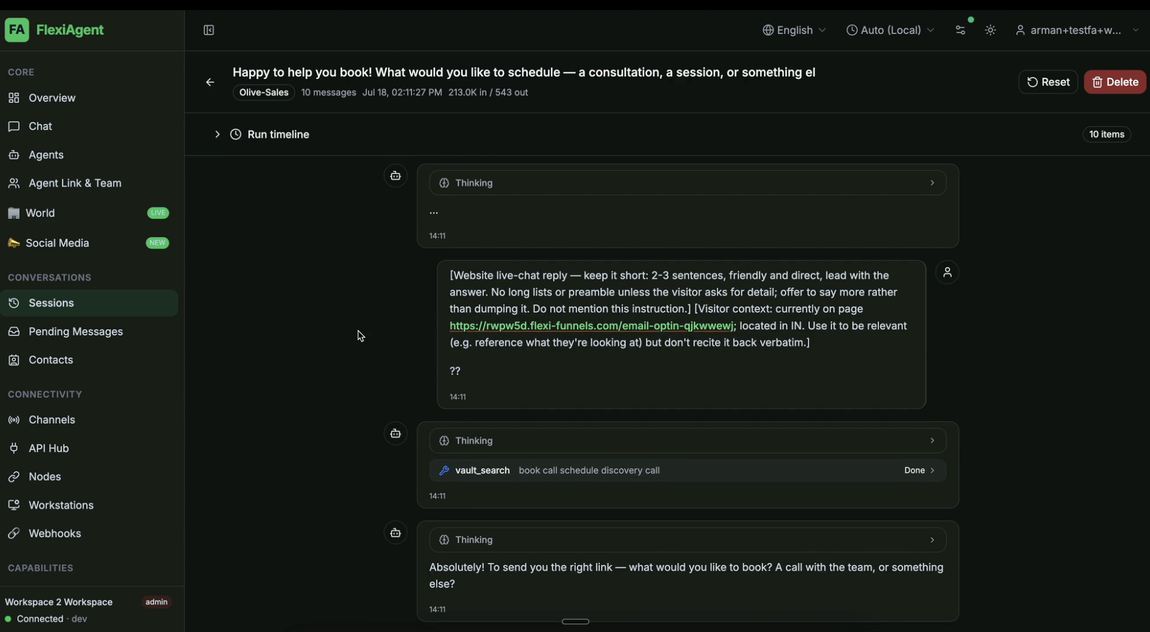This screenshot has height=632, width=1150.
Task: Click the Workstations monitor icon
Action: [x=14, y=505]
